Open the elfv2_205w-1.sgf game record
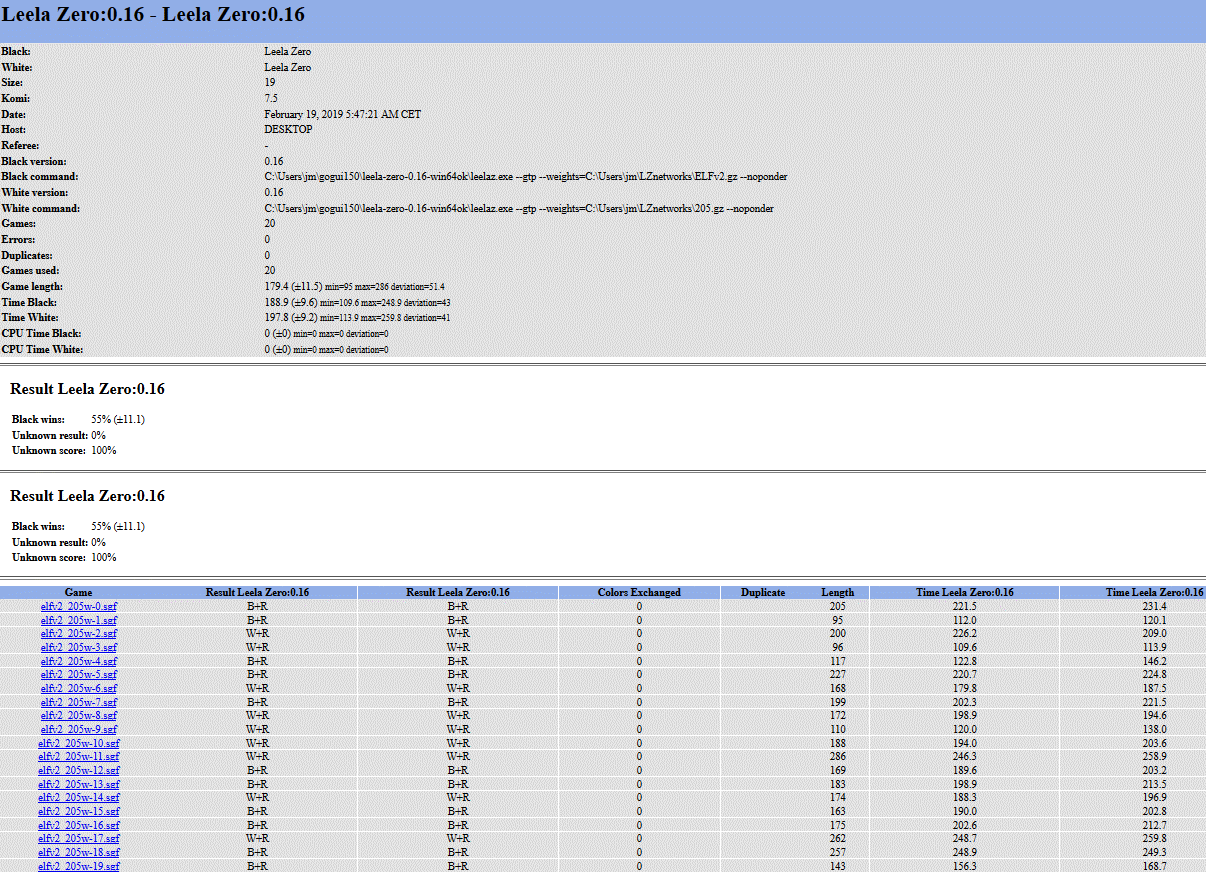The width and height of the screenshot is (1206, 877). click(x=78, y=620)
